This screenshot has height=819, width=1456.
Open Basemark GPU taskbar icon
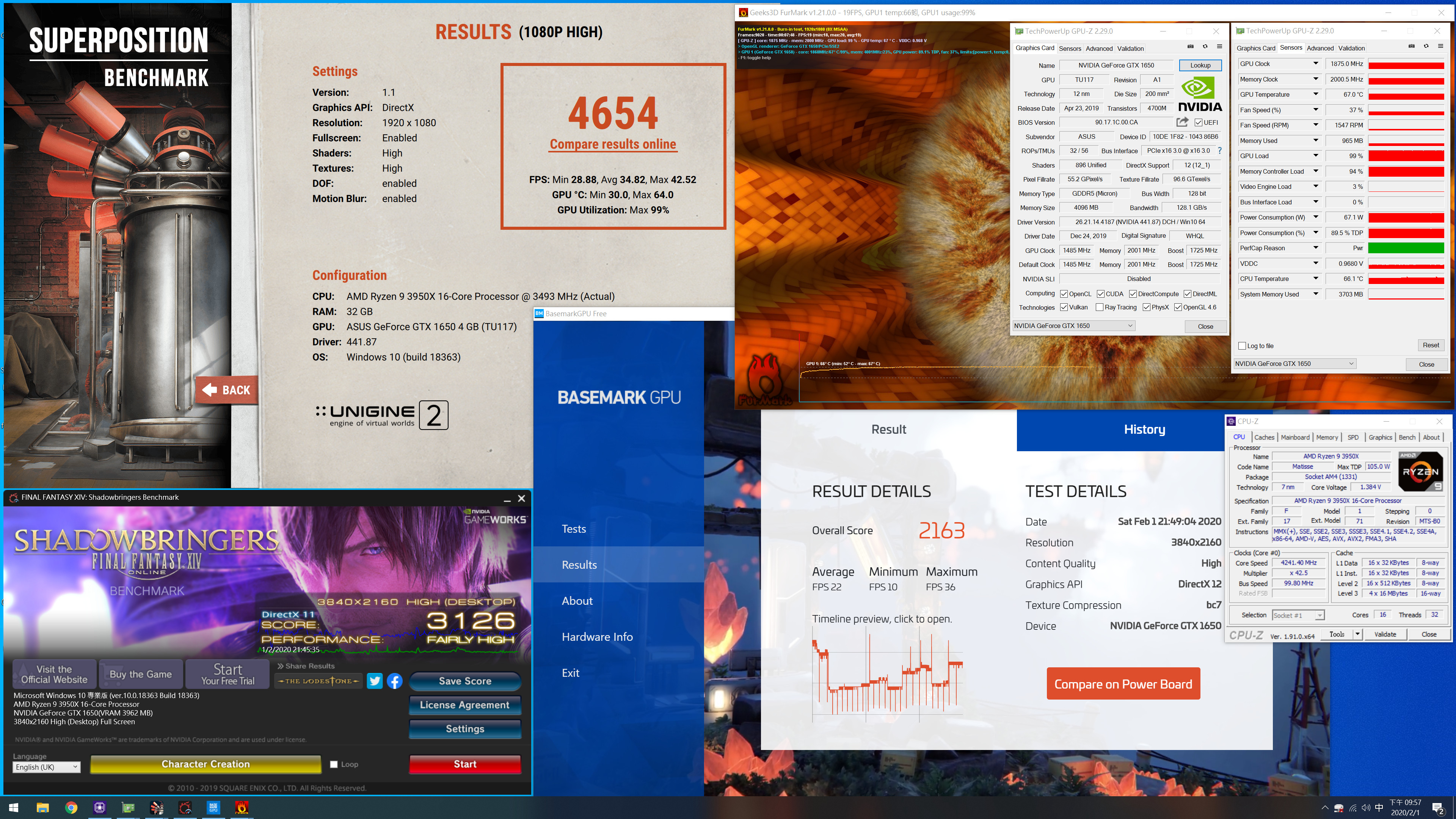pyautogui.click(x=213, y=807)
